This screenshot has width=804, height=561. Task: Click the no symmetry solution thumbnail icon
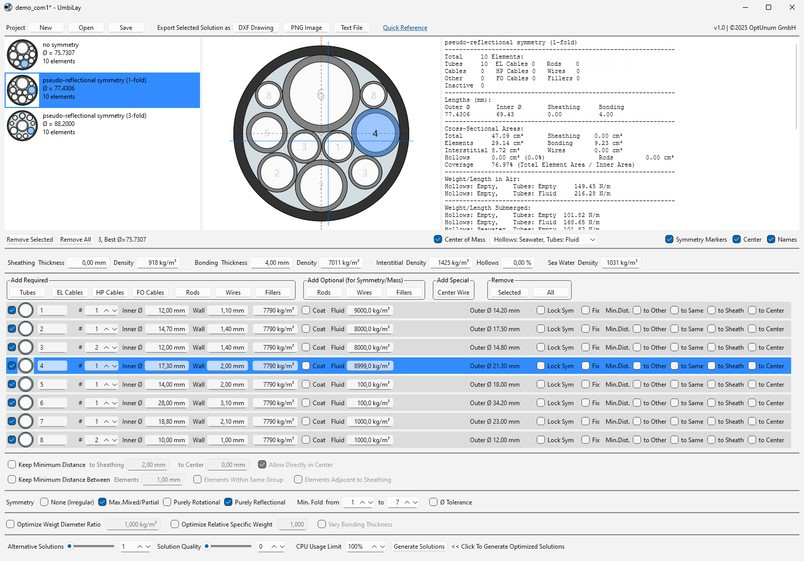(x=21, y=55)
